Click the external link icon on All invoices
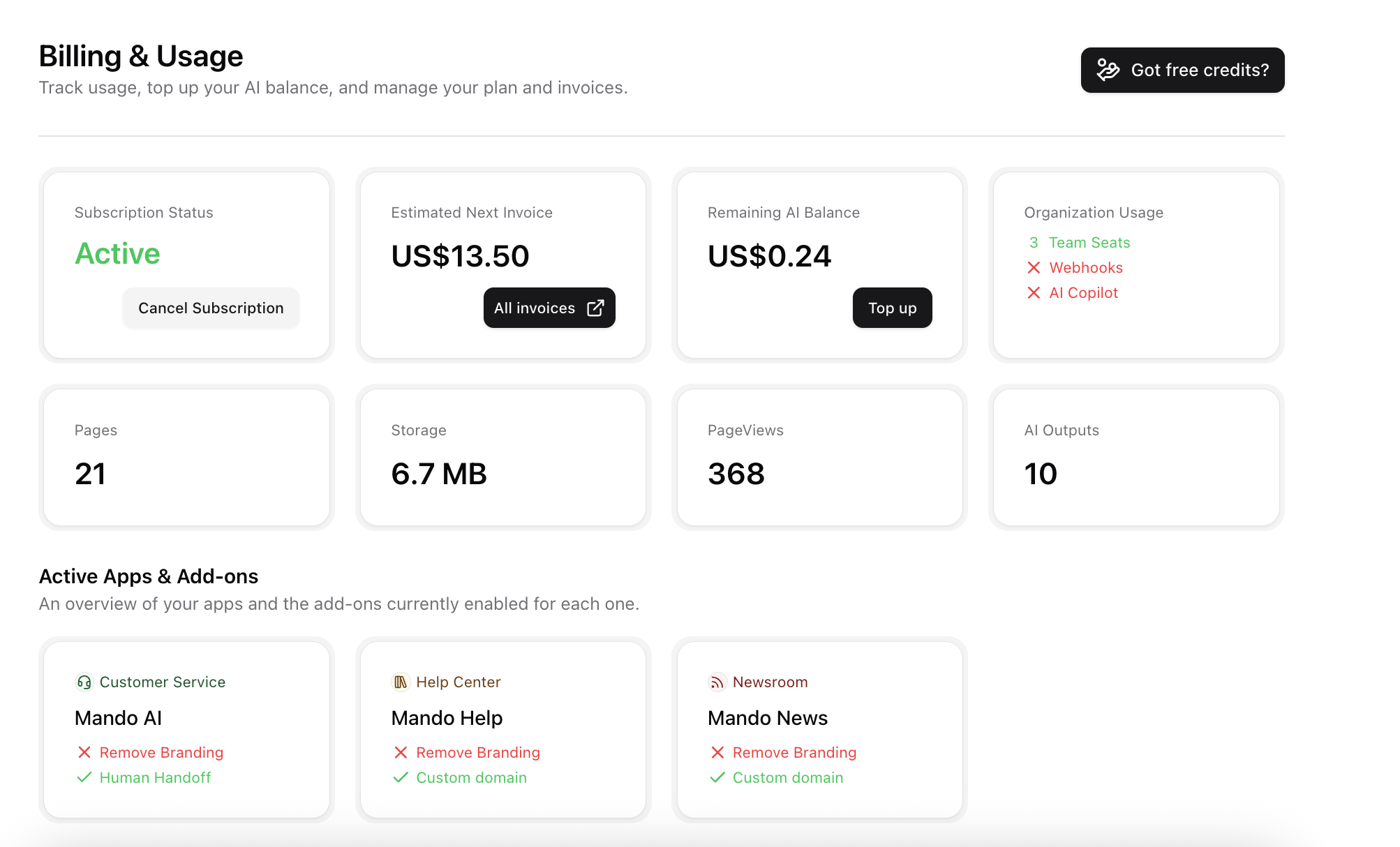The height and width of the screenshot is (847, 1400). [x=595, y=308]
